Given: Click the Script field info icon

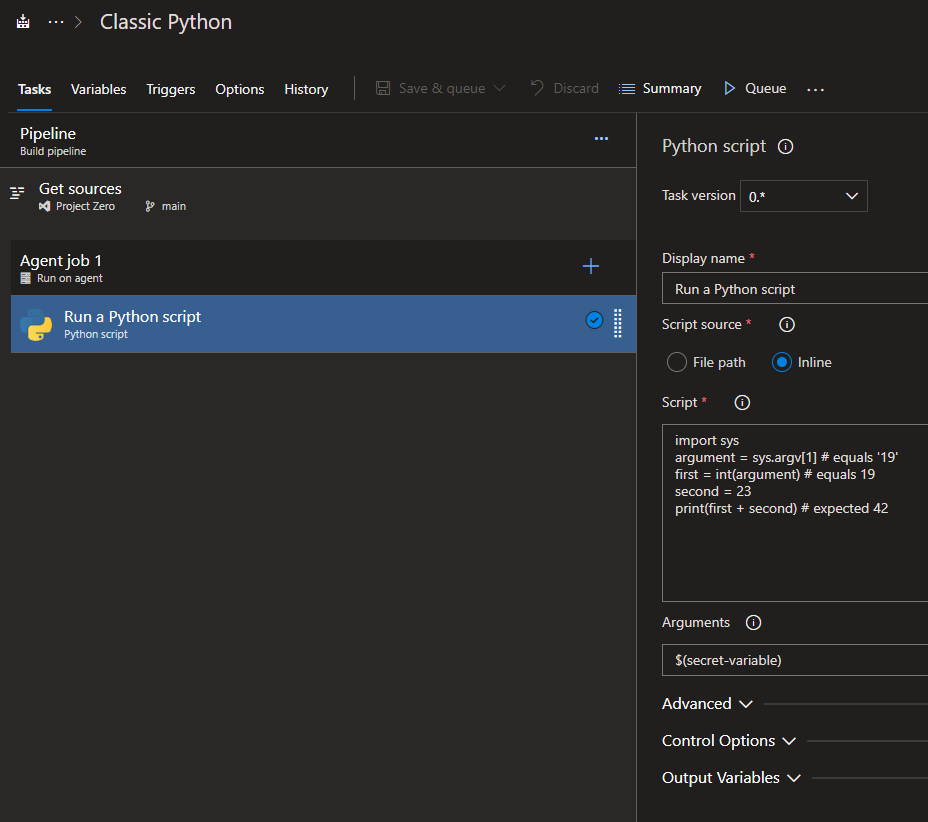Looking at the screenshot, I should pyautogui.click(x=741, y=402).
